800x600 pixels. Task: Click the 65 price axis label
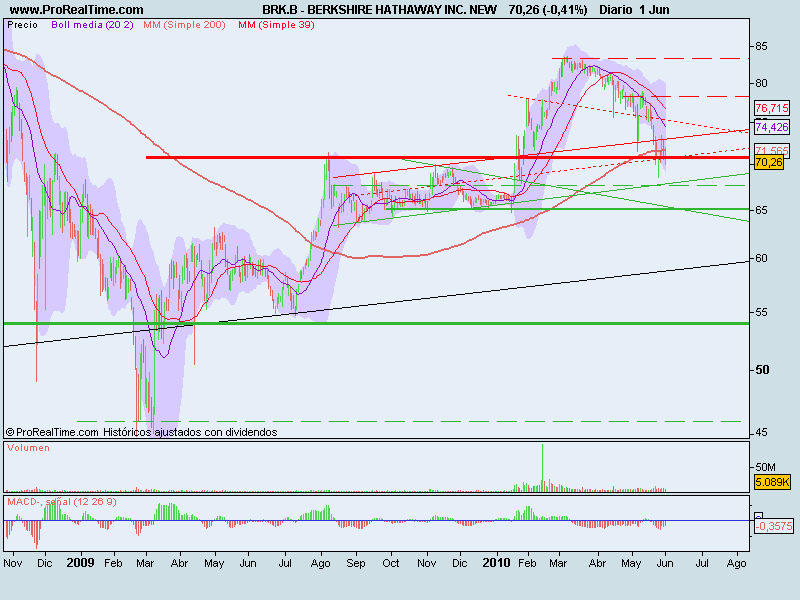[761, 210]
